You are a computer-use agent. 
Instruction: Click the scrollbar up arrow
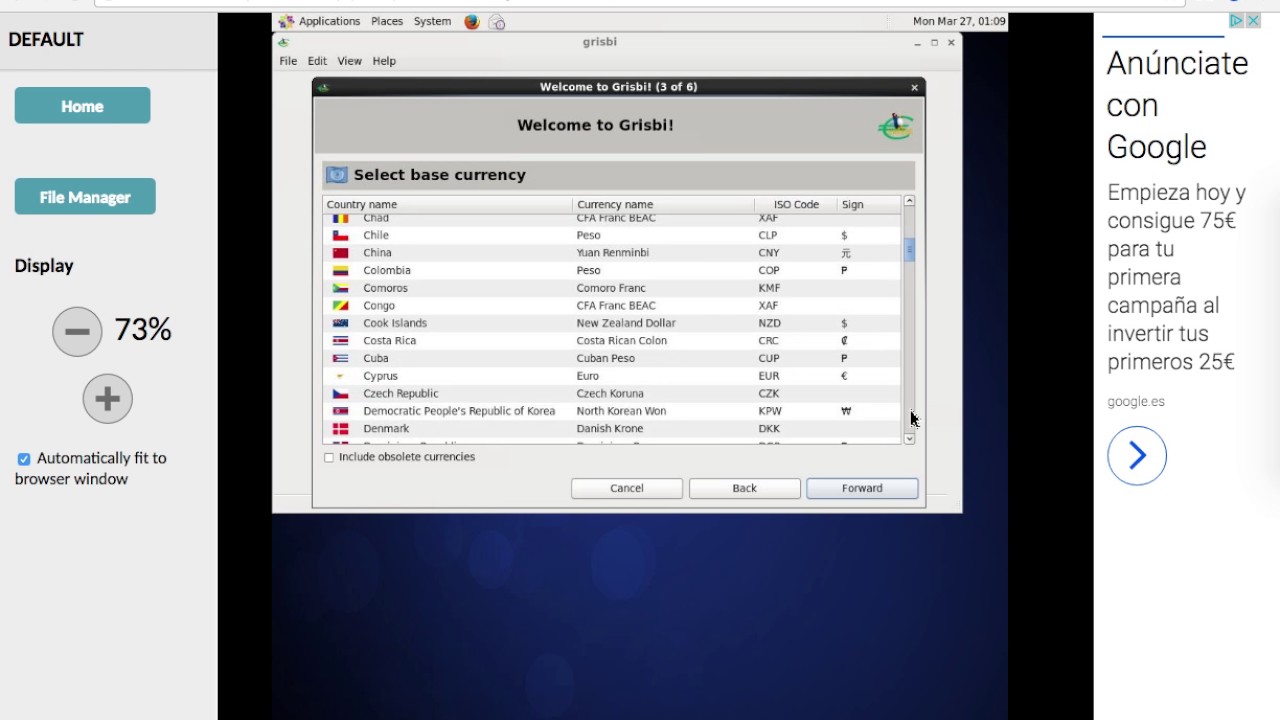pos(909,202)
